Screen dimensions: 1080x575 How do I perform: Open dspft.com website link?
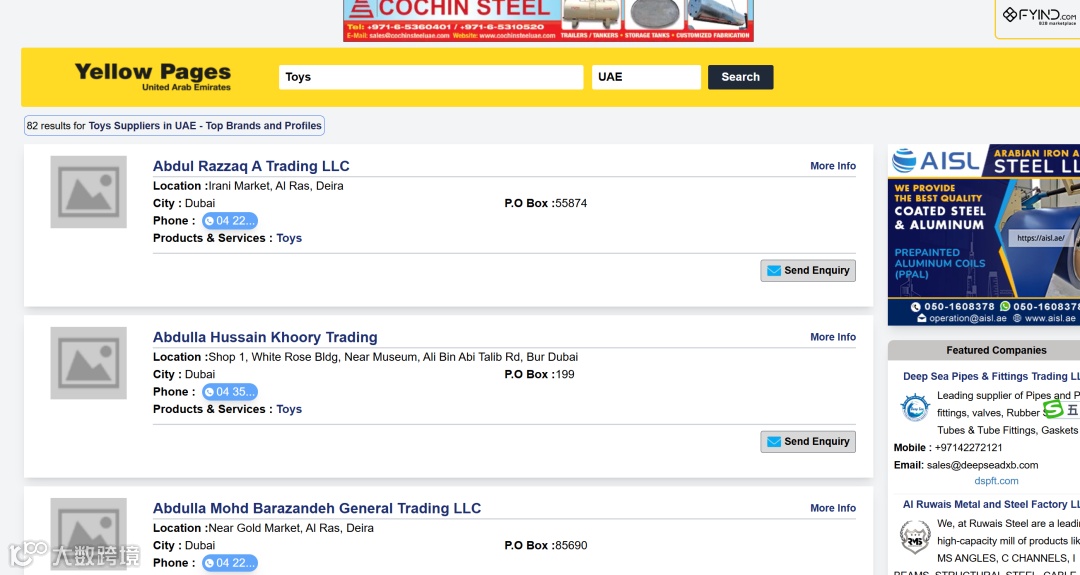[x=996, y=481]
